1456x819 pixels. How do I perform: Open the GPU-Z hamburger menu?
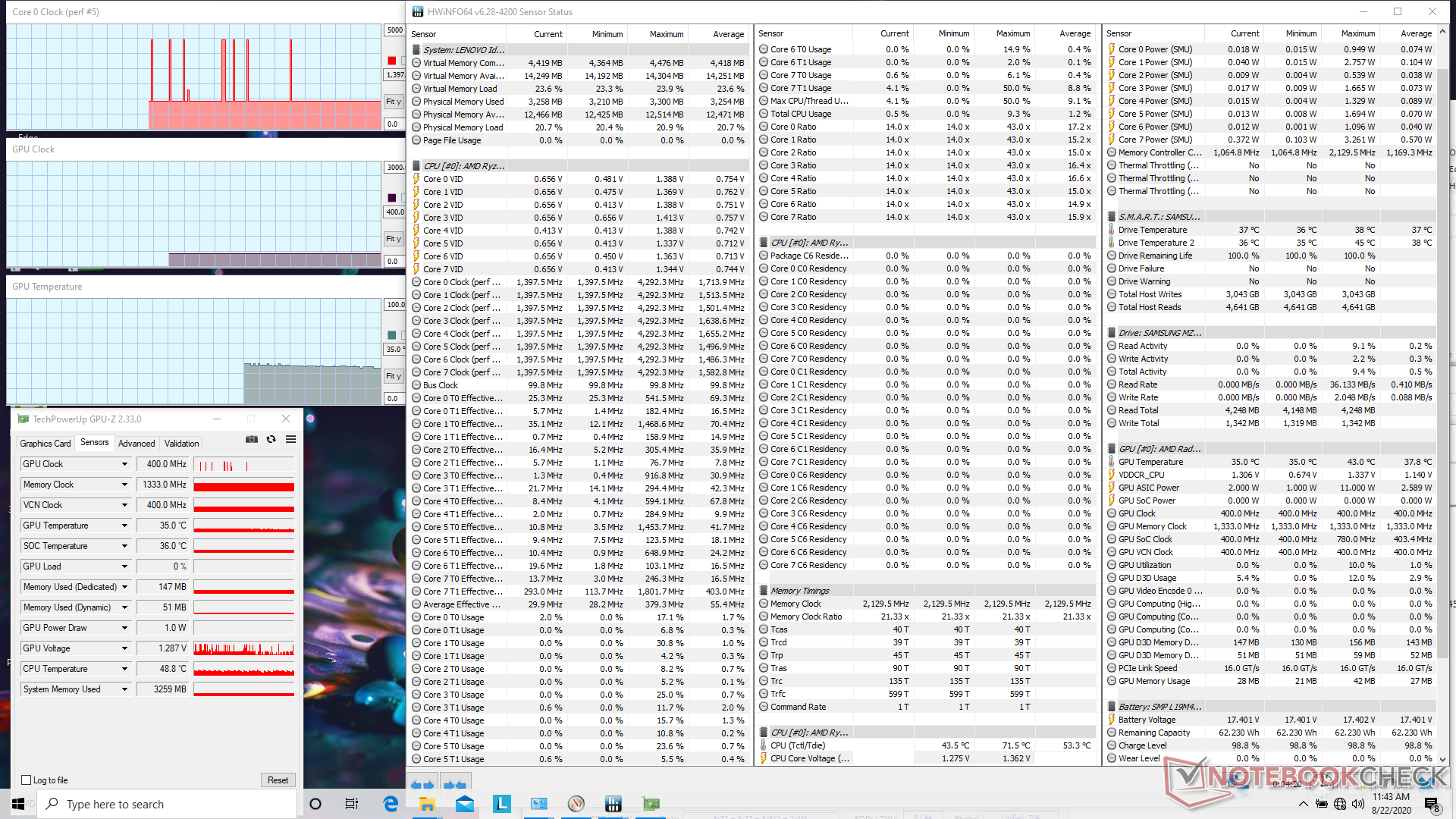(290, 439)
